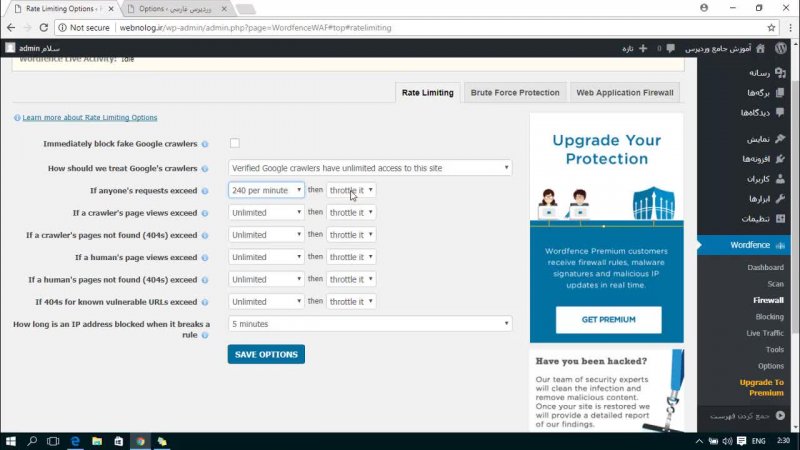Open Microsoft Edge from the taskbar
The height and width of the screenshot is (450, 800).
[73, 441]
